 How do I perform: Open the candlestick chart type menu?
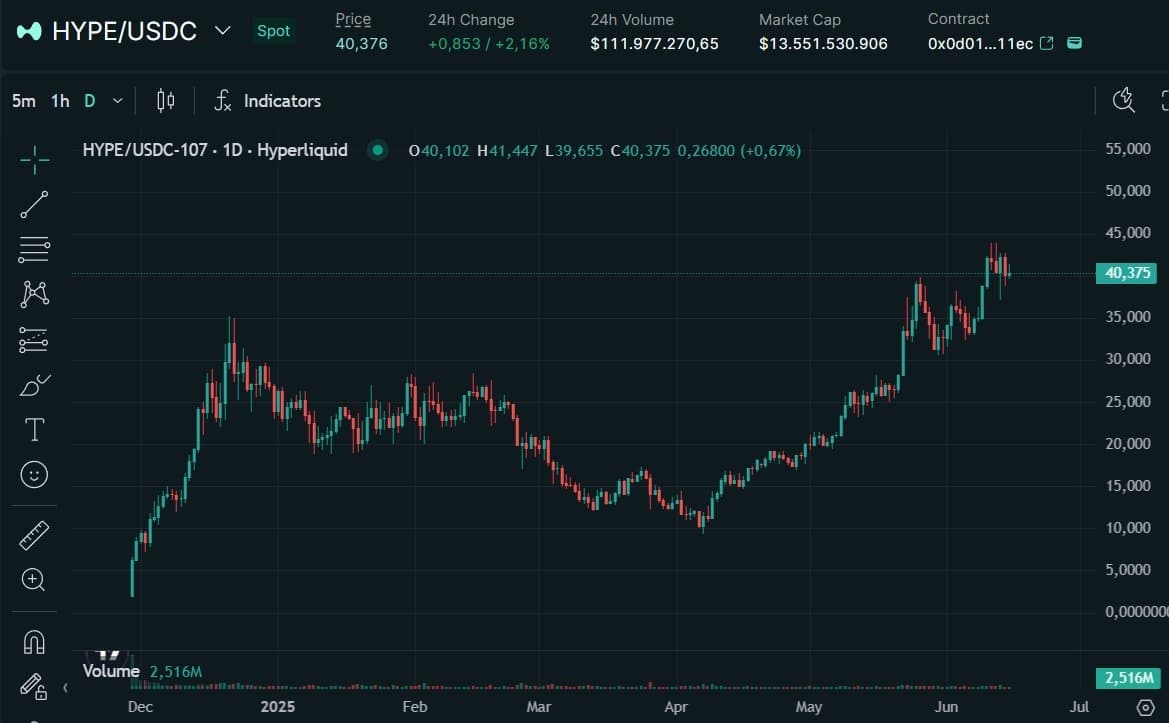166,101
